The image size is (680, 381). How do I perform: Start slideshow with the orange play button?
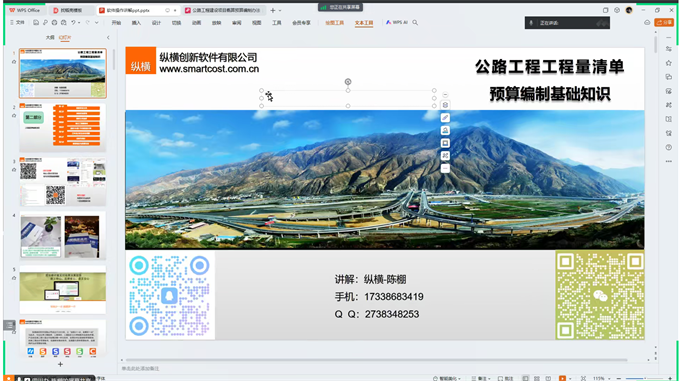point(562,378)
